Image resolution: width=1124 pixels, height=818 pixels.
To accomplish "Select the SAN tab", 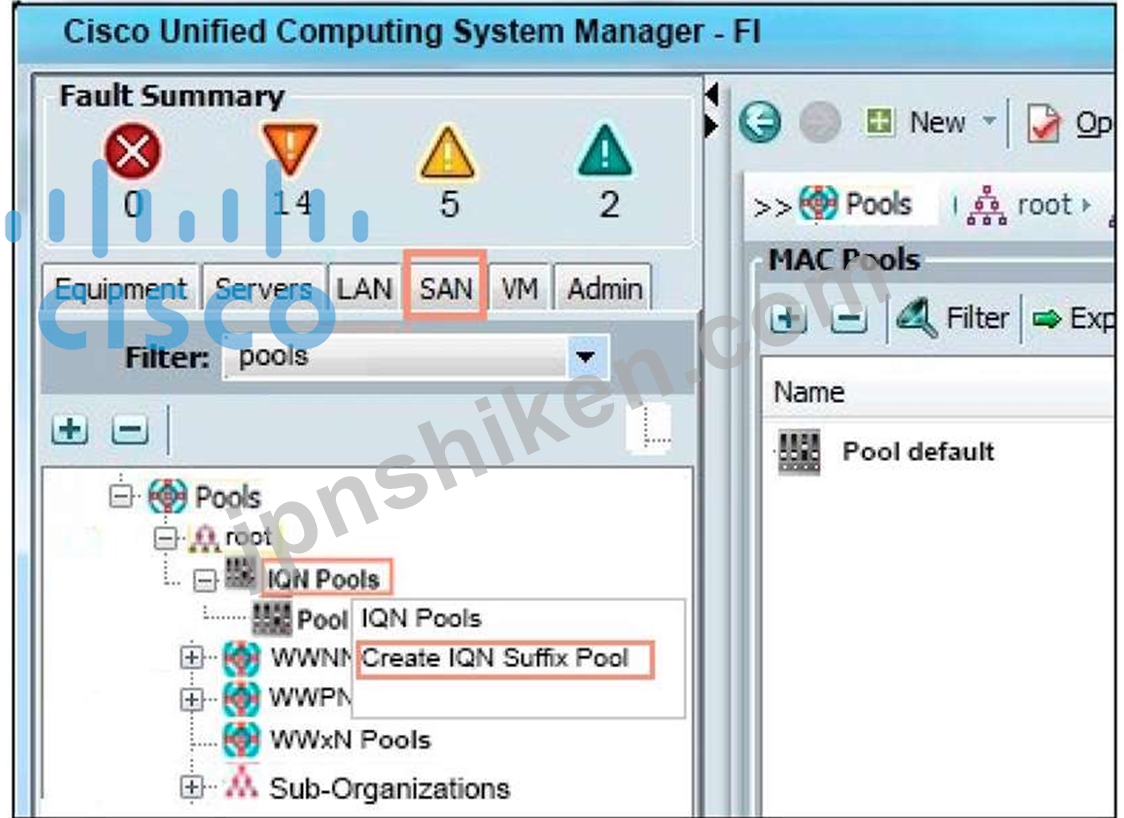I will 446,289.
